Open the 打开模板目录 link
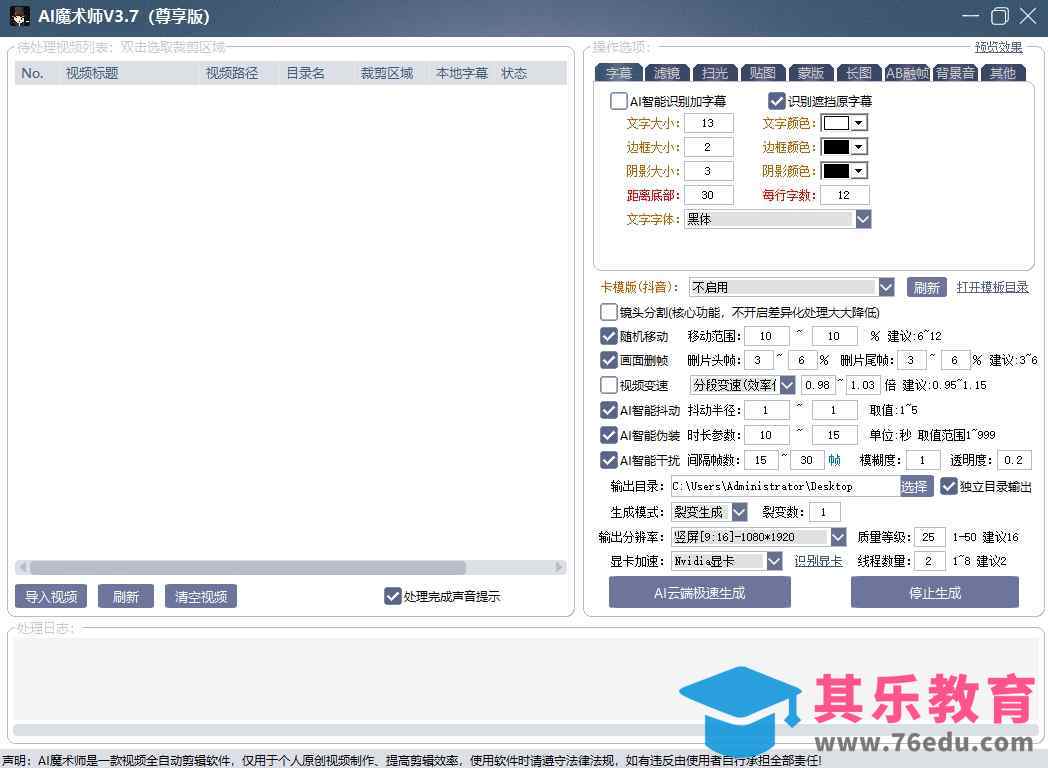Viewport: 1048px width, 768px height. point(992,287)
